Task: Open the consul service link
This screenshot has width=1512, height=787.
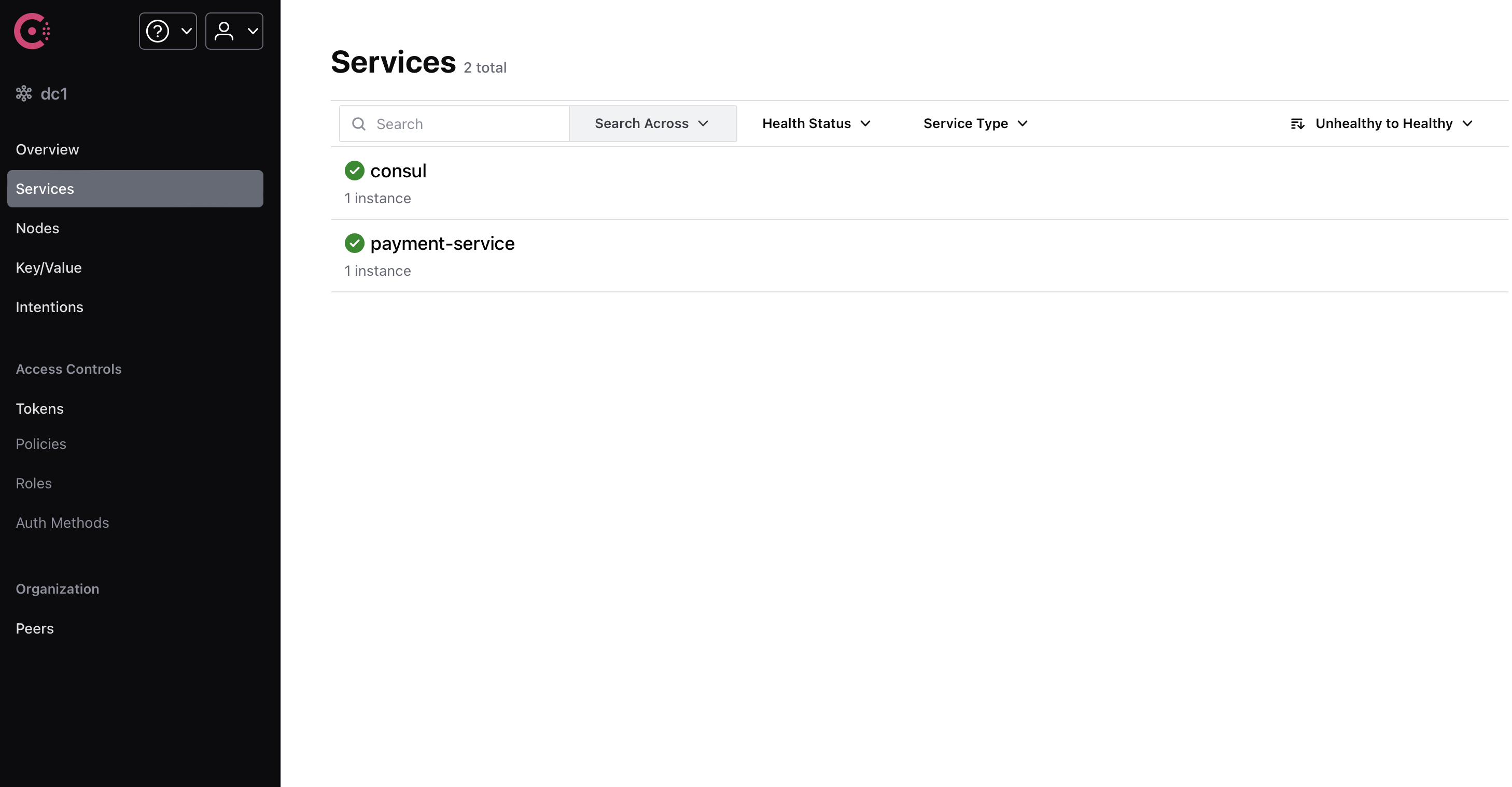Action: [x=398, y=171]
